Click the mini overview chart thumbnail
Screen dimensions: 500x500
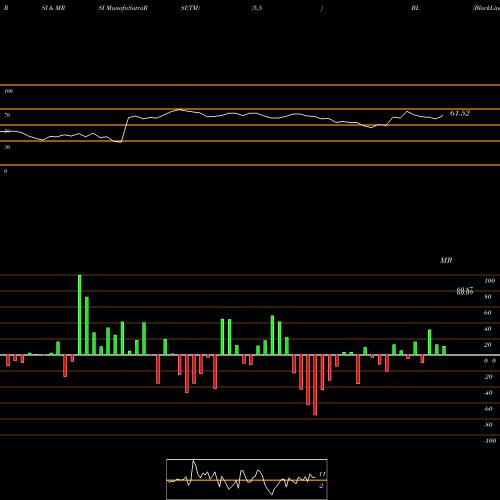pyautogui.click(x=247, y=479)
